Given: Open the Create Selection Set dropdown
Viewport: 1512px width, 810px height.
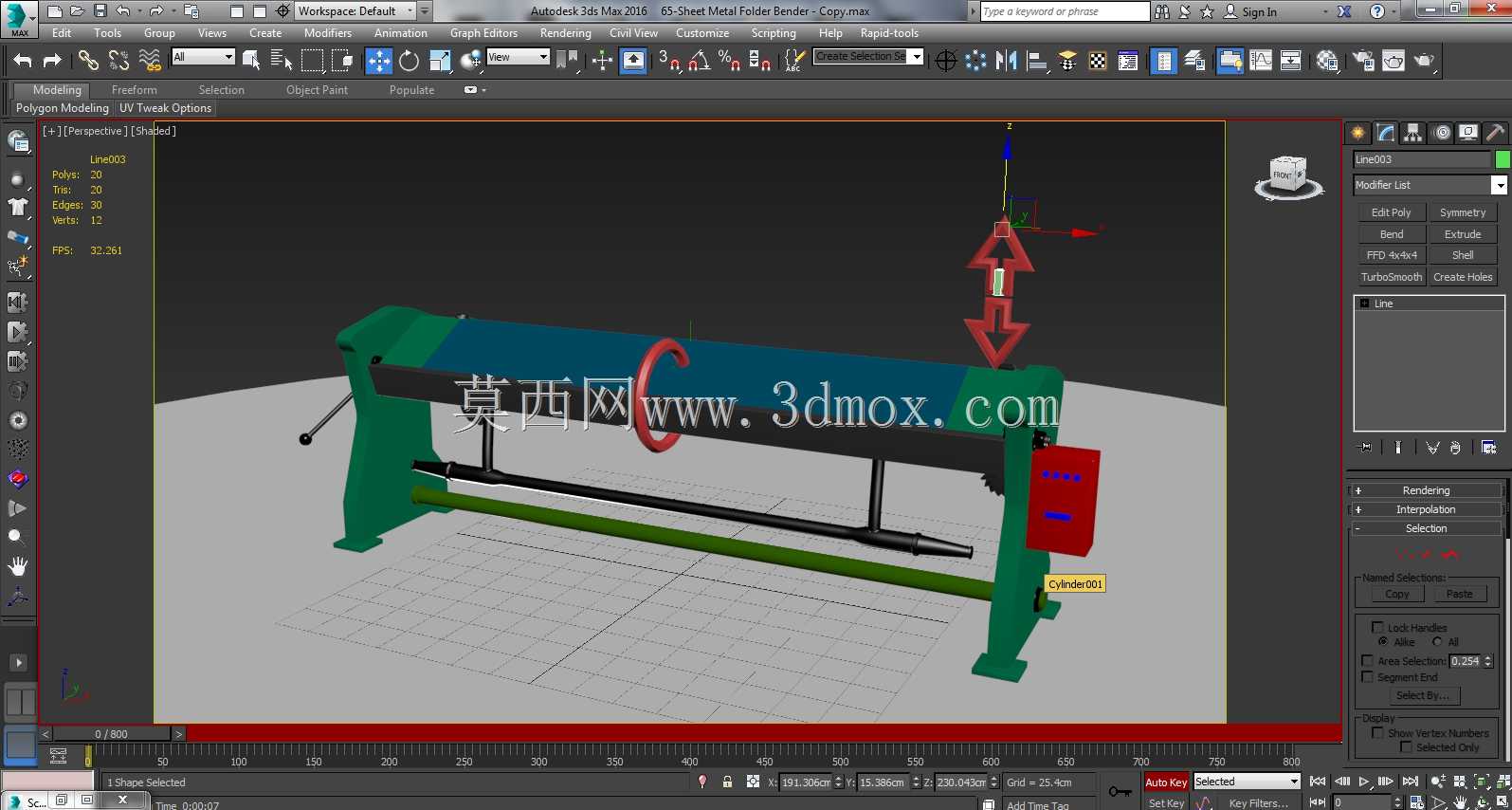Looking at the screenshot, I should click(x=868, y=57).
